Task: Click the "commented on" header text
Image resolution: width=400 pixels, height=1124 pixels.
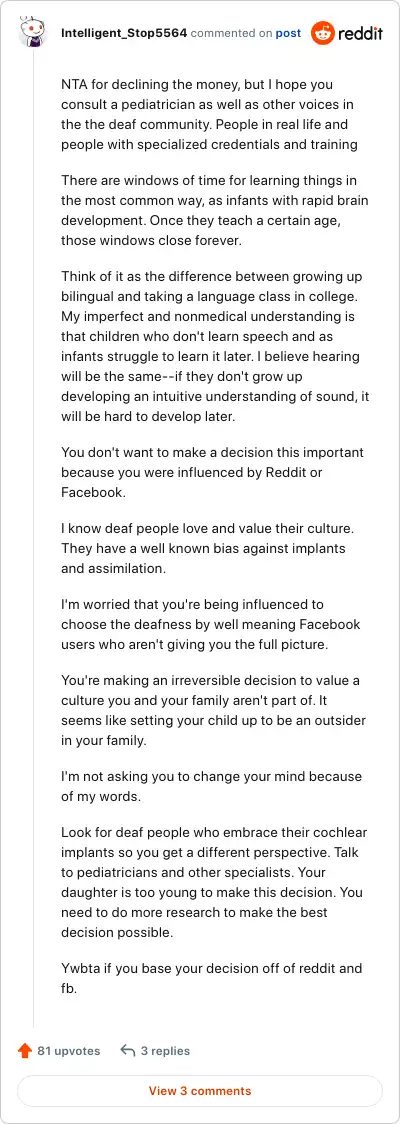Action: point(232,34)
